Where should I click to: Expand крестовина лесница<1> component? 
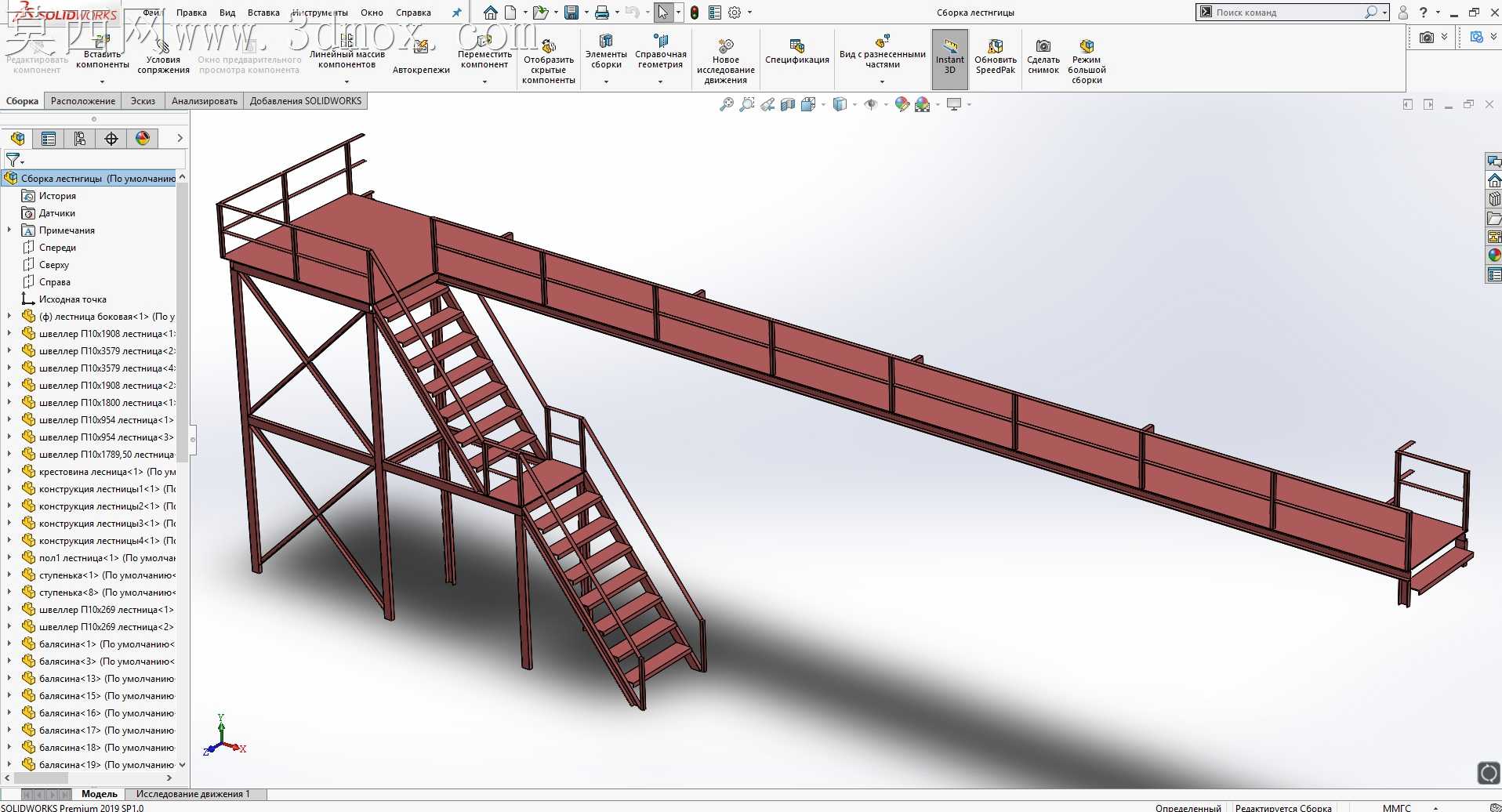pos(9,472)
